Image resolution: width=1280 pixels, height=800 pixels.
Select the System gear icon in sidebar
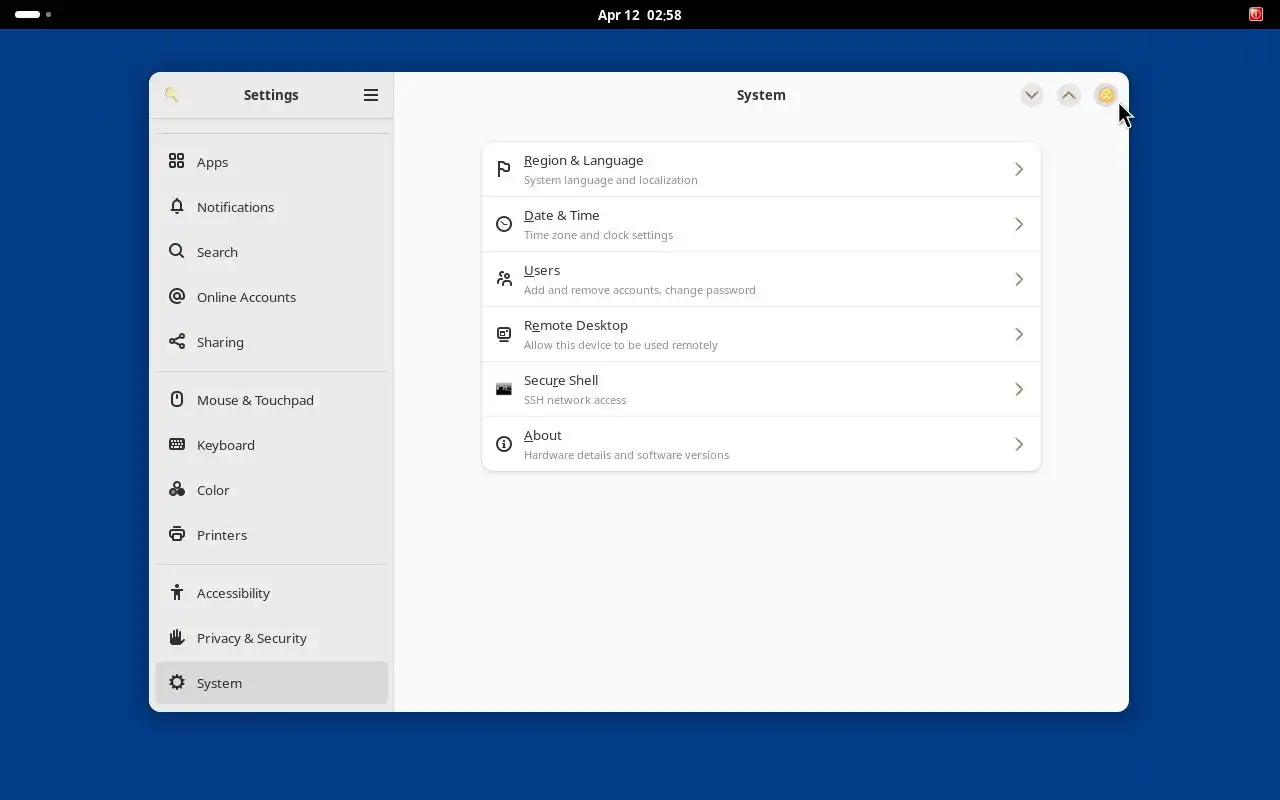tap(177, 682)
